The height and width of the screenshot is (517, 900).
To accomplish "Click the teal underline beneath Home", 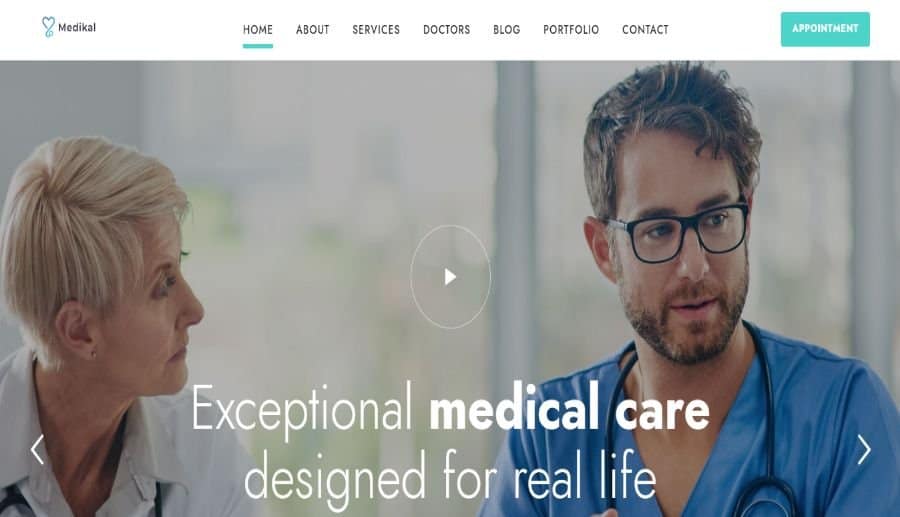I will pyautogui.click(x=258, y=46).
